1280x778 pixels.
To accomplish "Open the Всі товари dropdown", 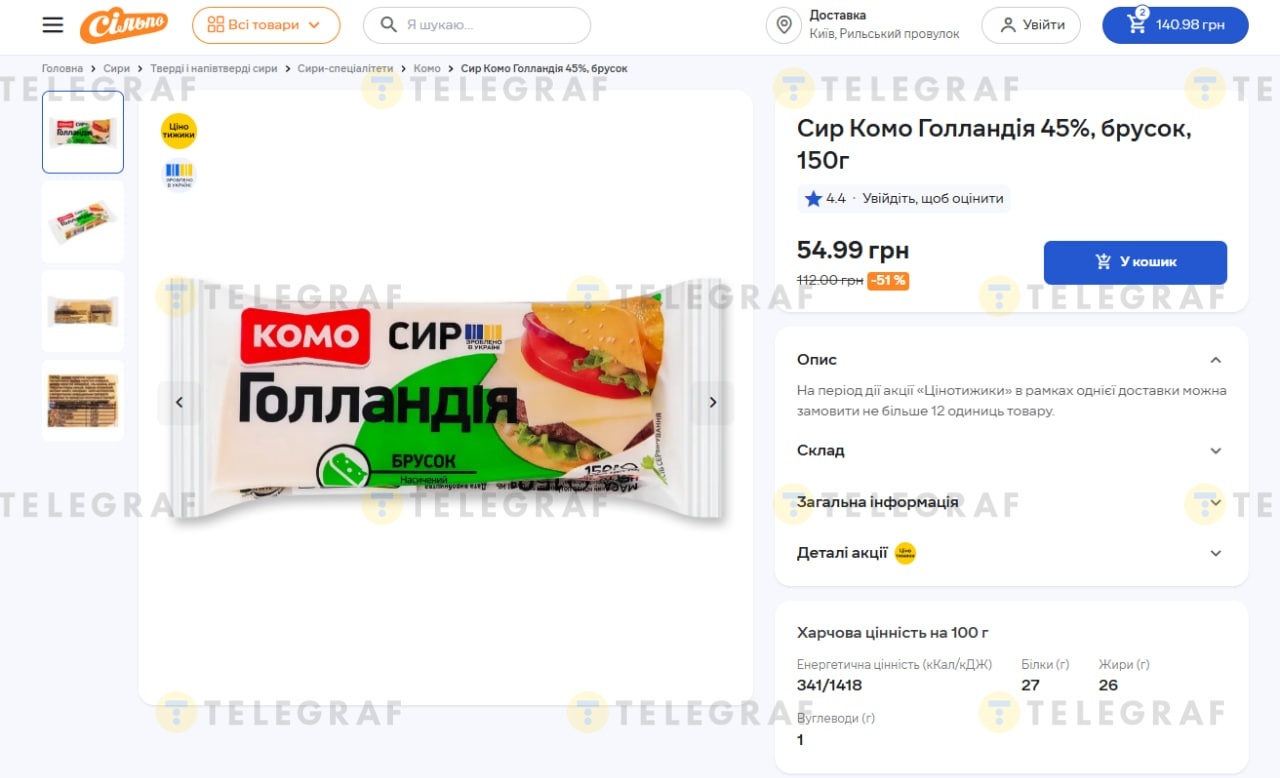I will (266, 25).
